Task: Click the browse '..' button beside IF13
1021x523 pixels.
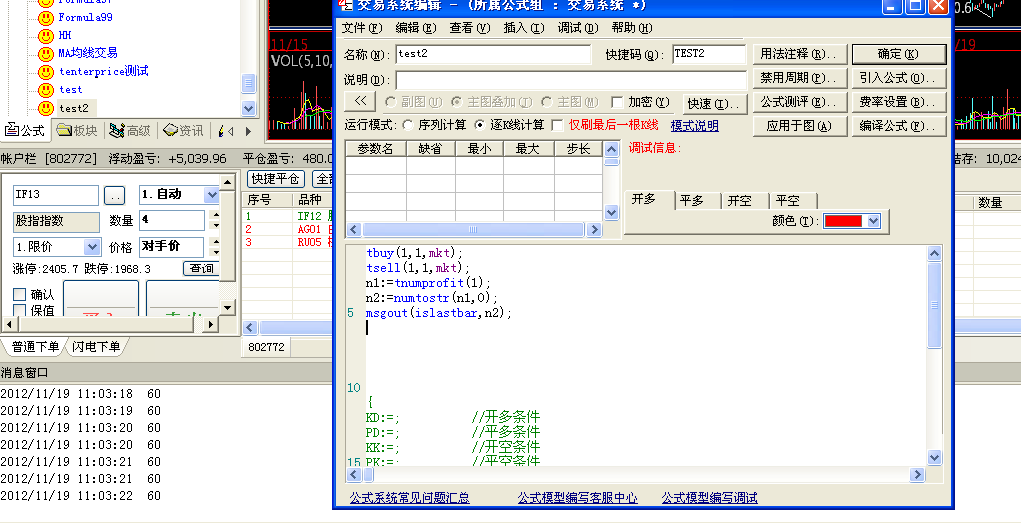Action: tap(115, 195)
